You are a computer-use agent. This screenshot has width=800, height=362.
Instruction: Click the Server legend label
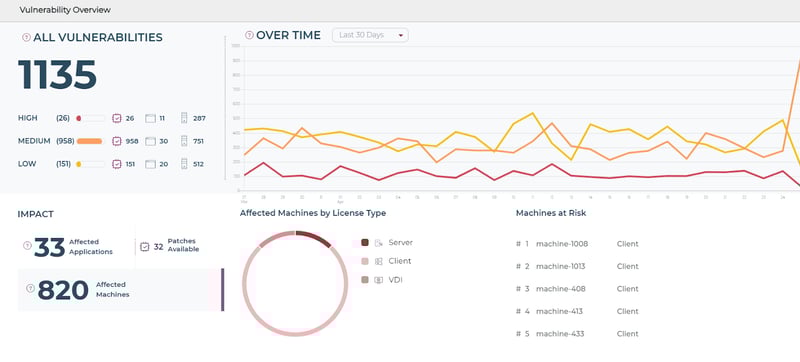click(x=401, y=242)
